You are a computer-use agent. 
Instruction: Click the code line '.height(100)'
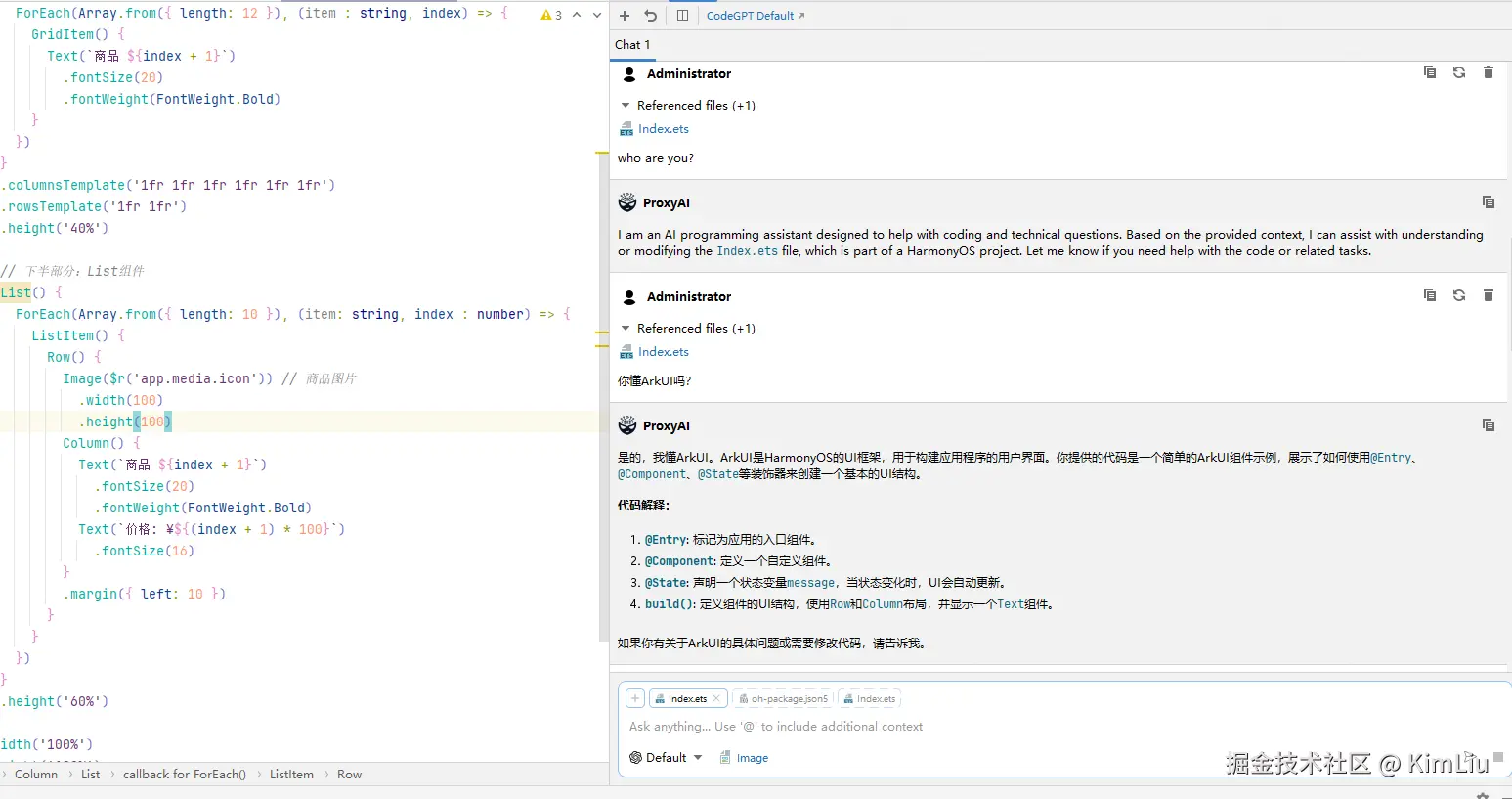click(x=125, y=422)
